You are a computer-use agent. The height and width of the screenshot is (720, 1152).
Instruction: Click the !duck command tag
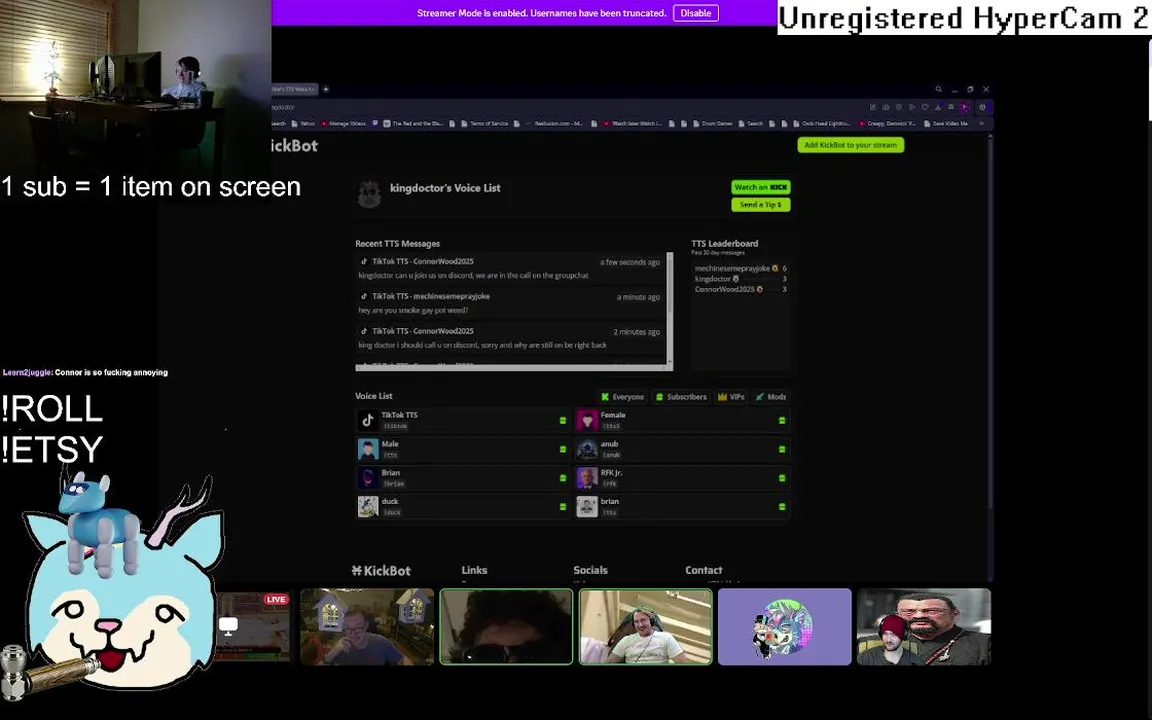392,512
